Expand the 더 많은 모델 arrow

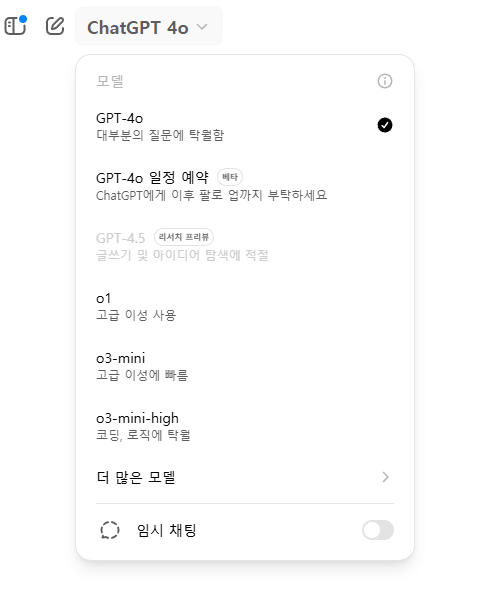tap(386, 477)
